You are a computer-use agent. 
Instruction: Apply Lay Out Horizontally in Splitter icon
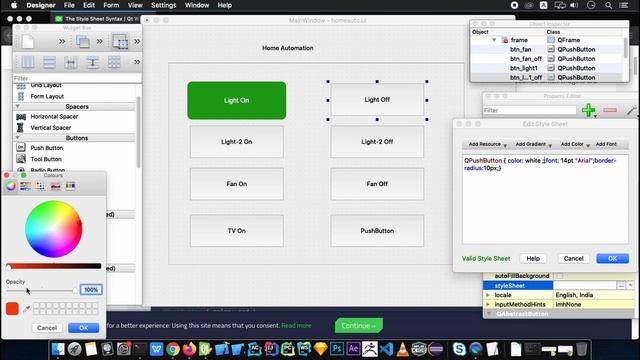click(x=71, y=62)
